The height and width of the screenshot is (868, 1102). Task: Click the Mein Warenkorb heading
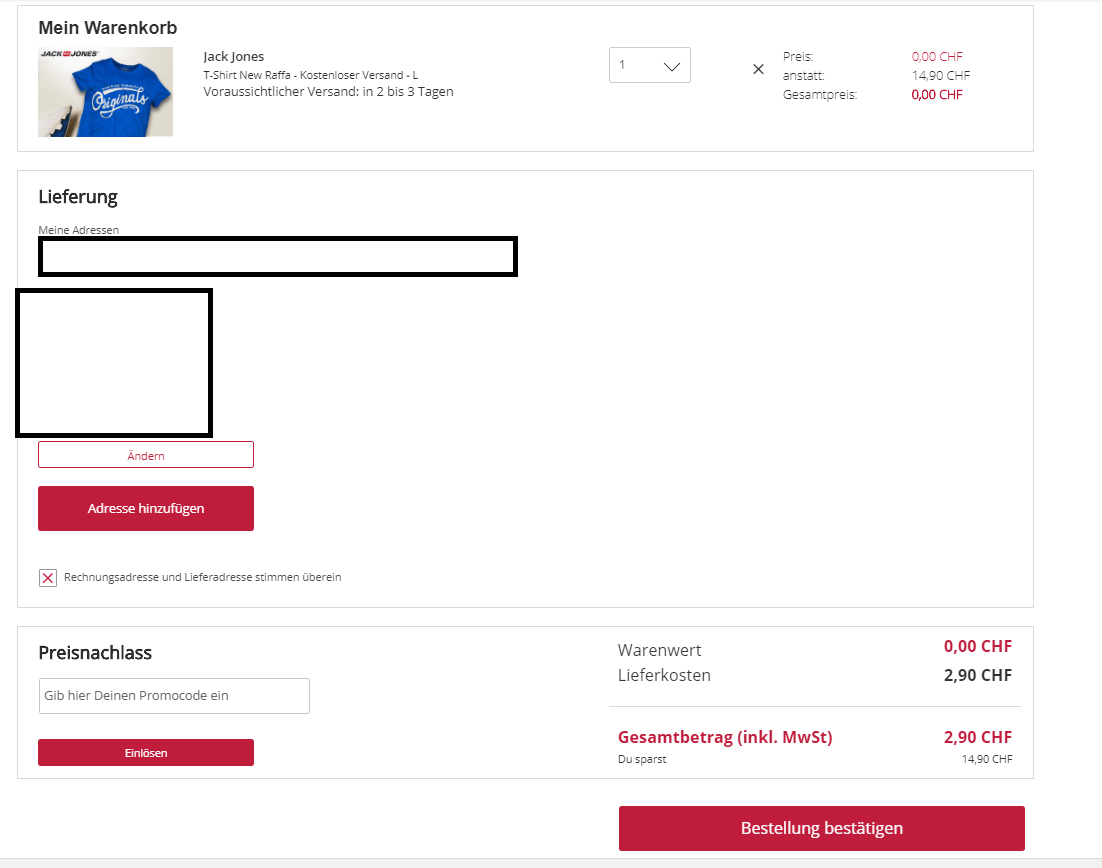[107, 28]
